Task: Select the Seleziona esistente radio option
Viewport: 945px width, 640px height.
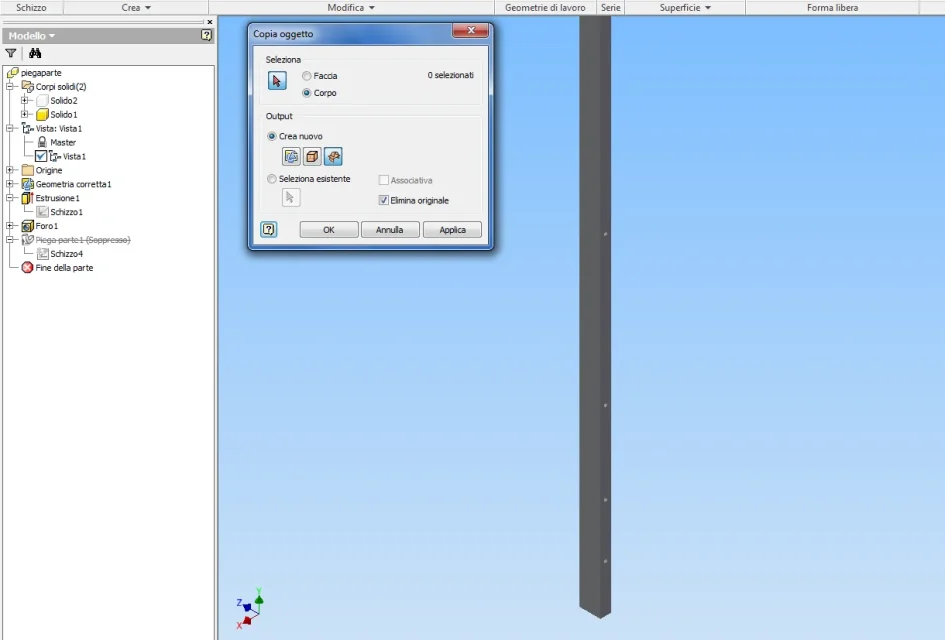Action: tap(272, 179)
